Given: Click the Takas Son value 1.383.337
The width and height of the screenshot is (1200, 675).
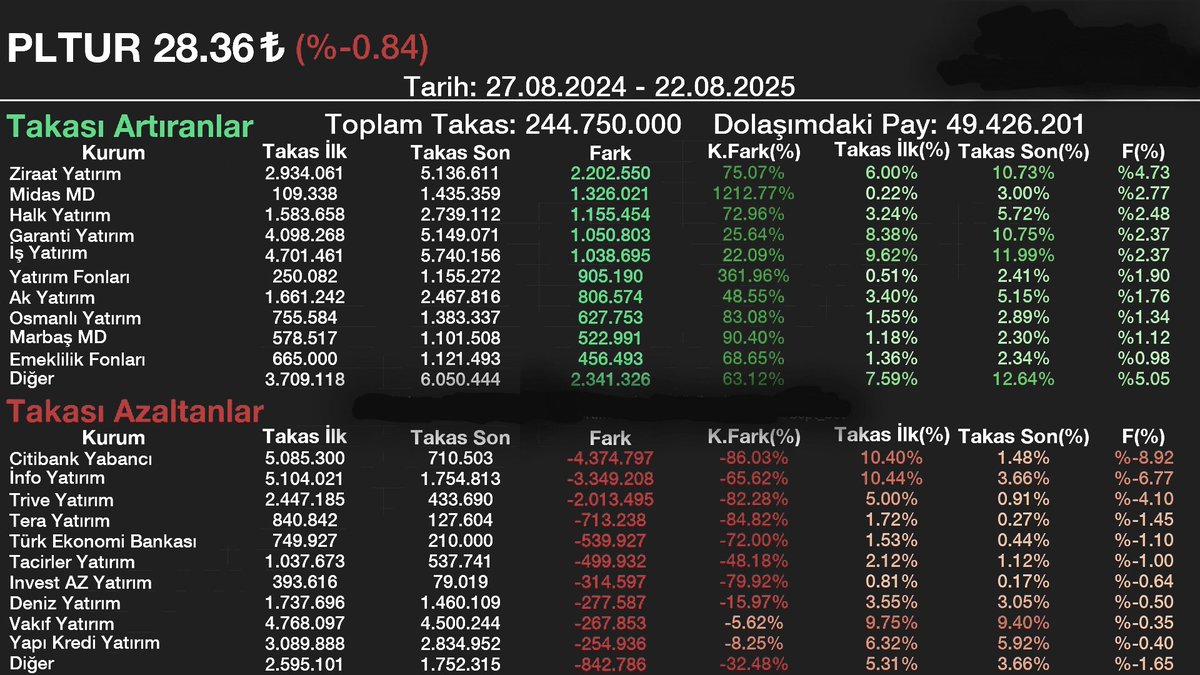Looking at the screenshot, I should coord(460,318).
